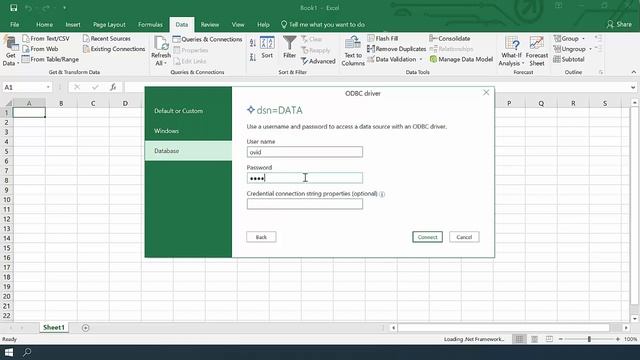Expand What-If Analysis dropdown
This screenshot has width=640, height=360.
[523, 64]
